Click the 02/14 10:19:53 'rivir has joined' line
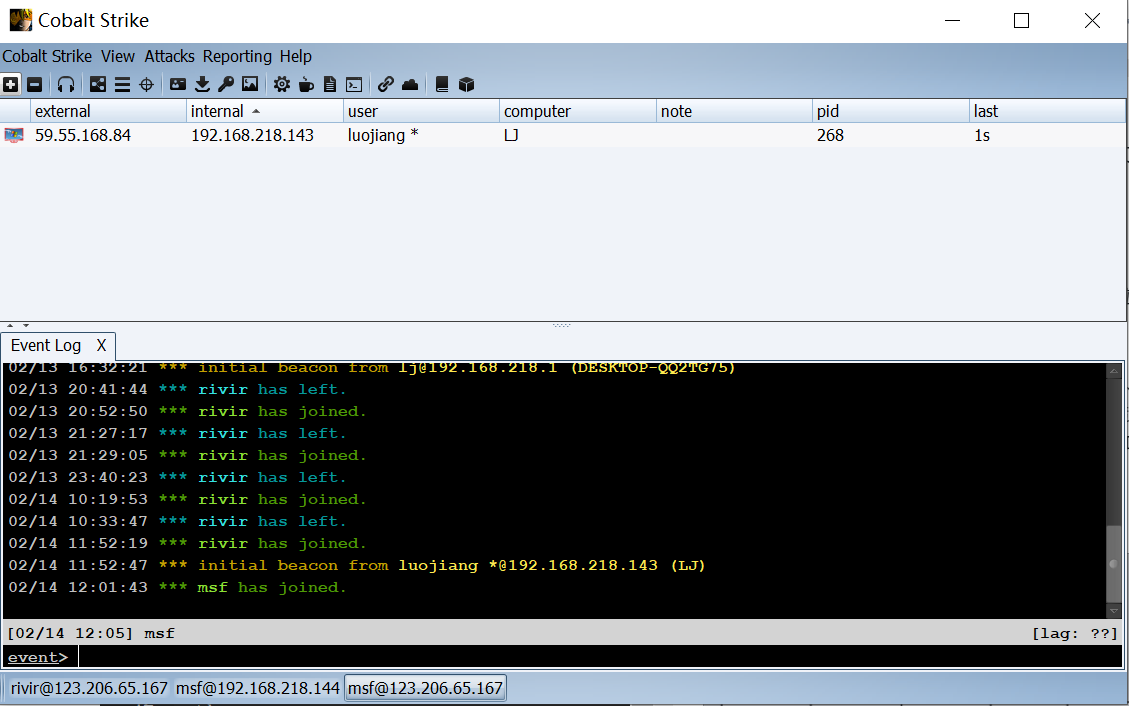Image resolution: width=1129 pixels, height=706 pixels. [187, 499]
